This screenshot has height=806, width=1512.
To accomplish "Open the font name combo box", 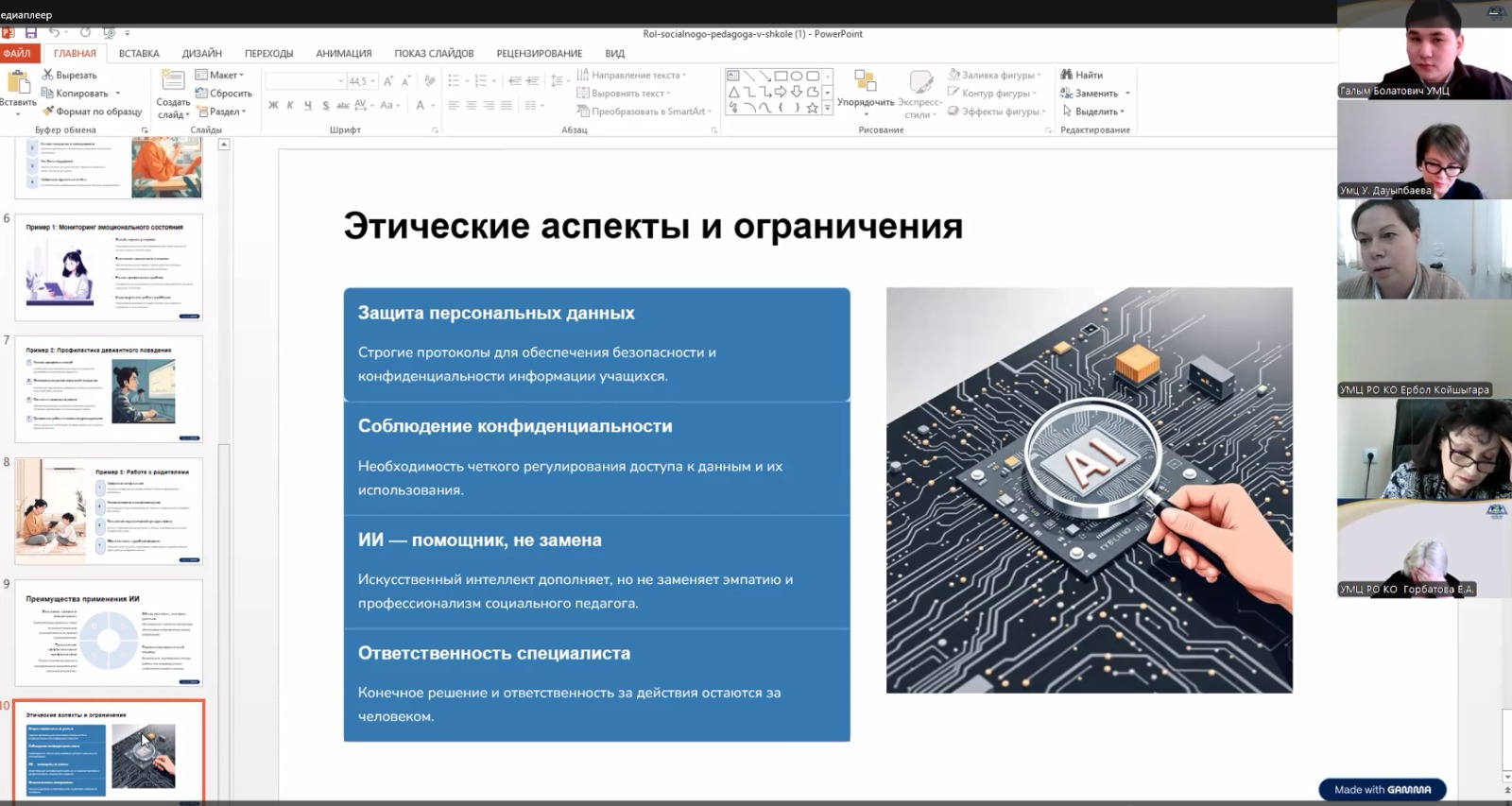I will coord(304,81).
